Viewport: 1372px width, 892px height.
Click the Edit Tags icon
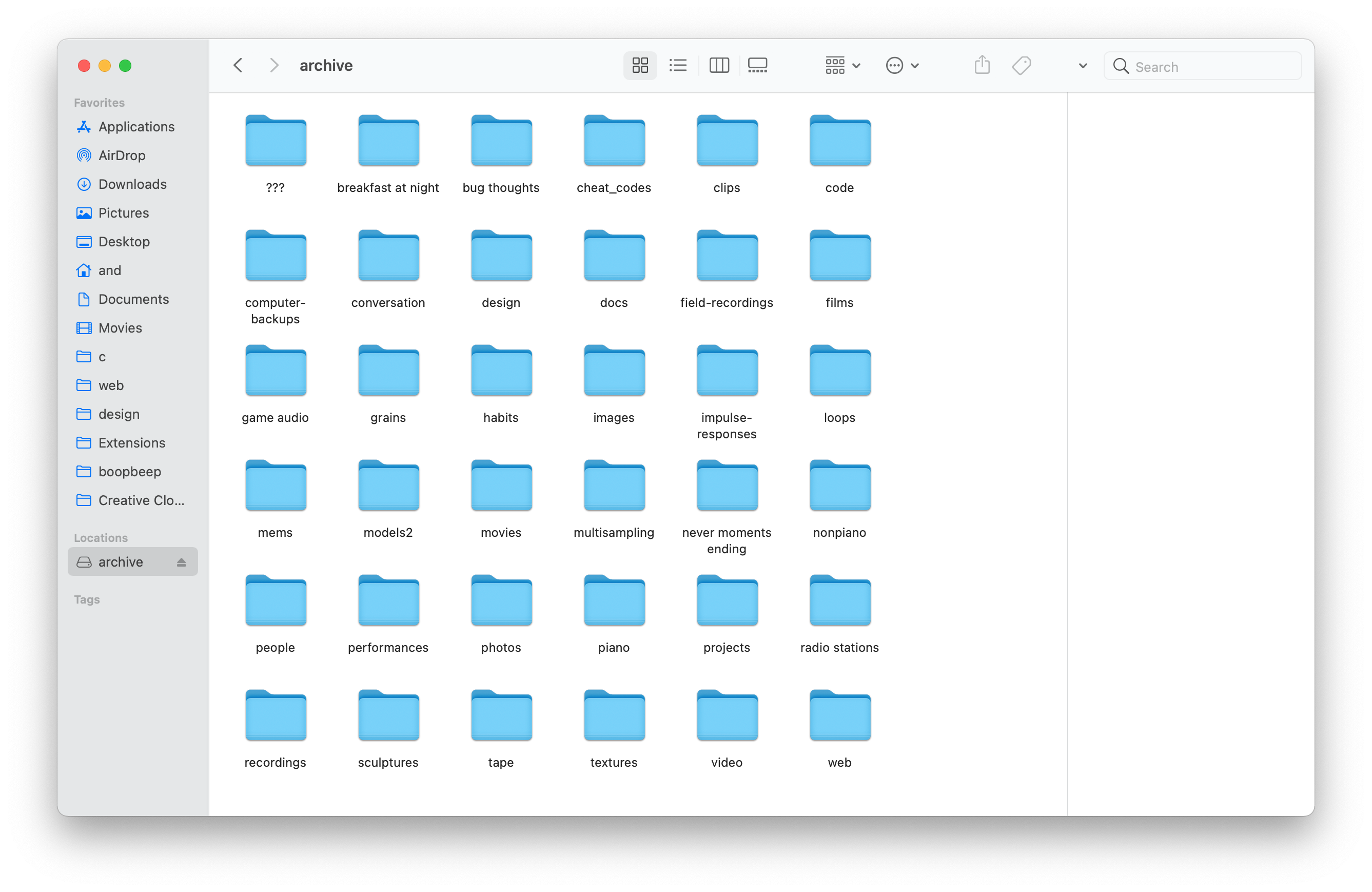1021,66
